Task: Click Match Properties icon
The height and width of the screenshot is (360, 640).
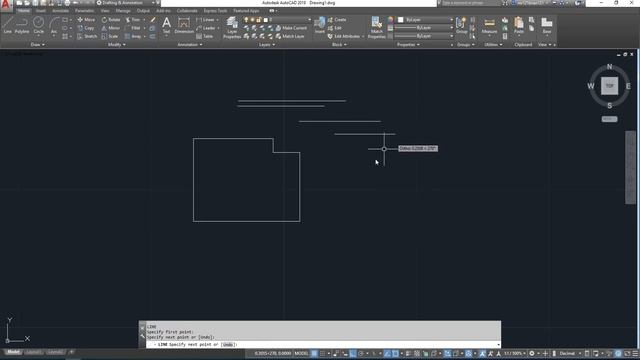Action: [376, 28]
